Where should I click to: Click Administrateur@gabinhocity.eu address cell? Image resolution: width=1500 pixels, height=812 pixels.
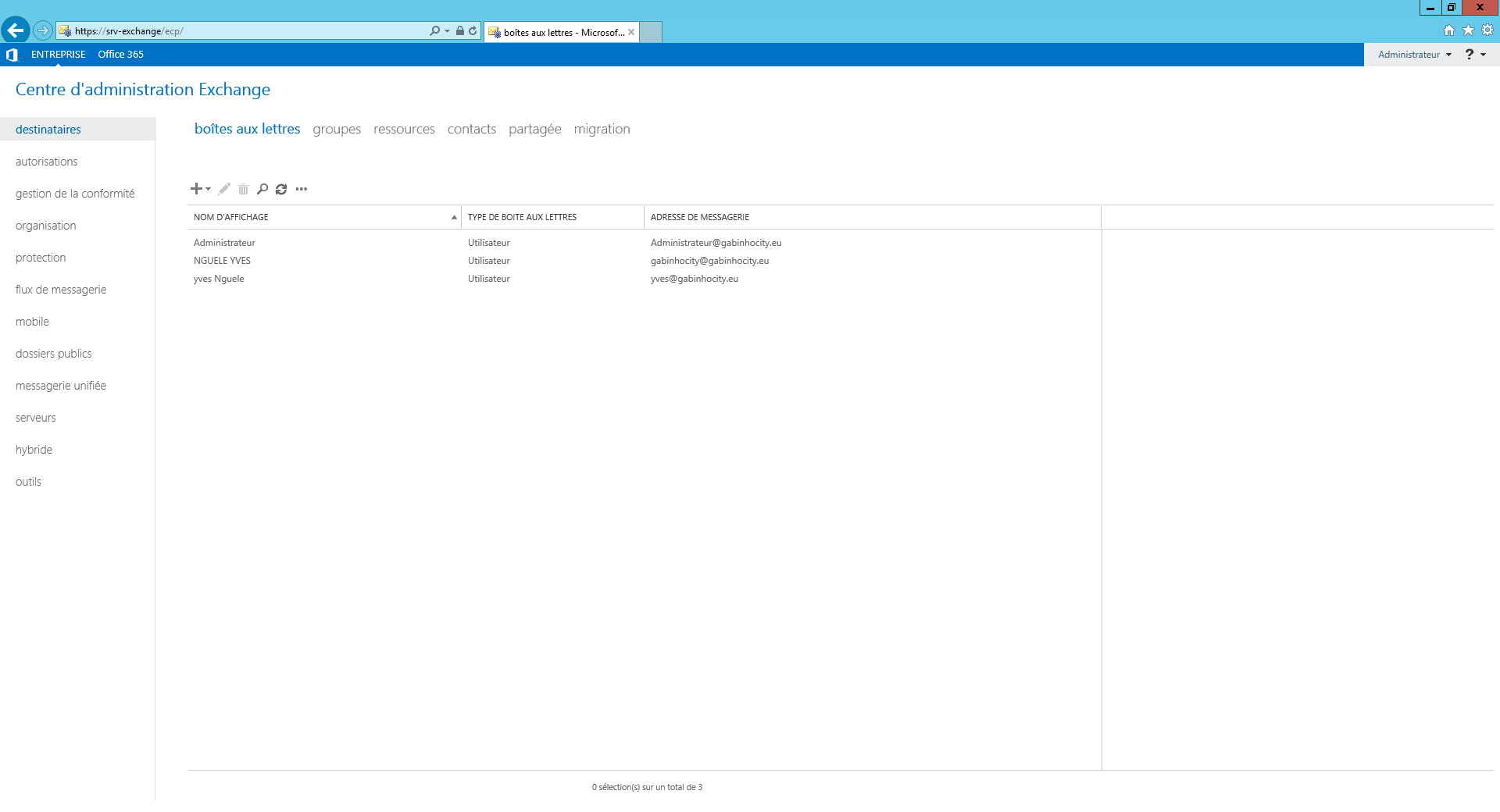(716, 243)
